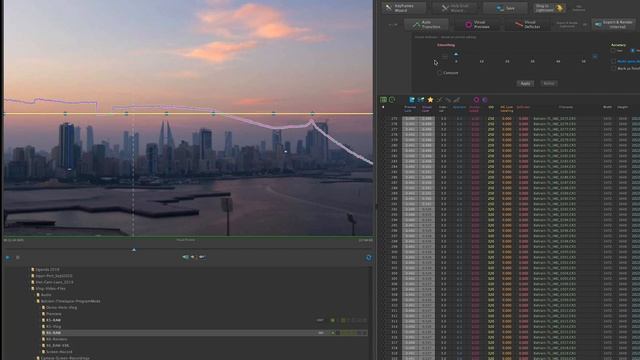Click the rightmost keyframe marker at the curve peak
The height and width of the screenshot is (360, 640).
[312, 114]
